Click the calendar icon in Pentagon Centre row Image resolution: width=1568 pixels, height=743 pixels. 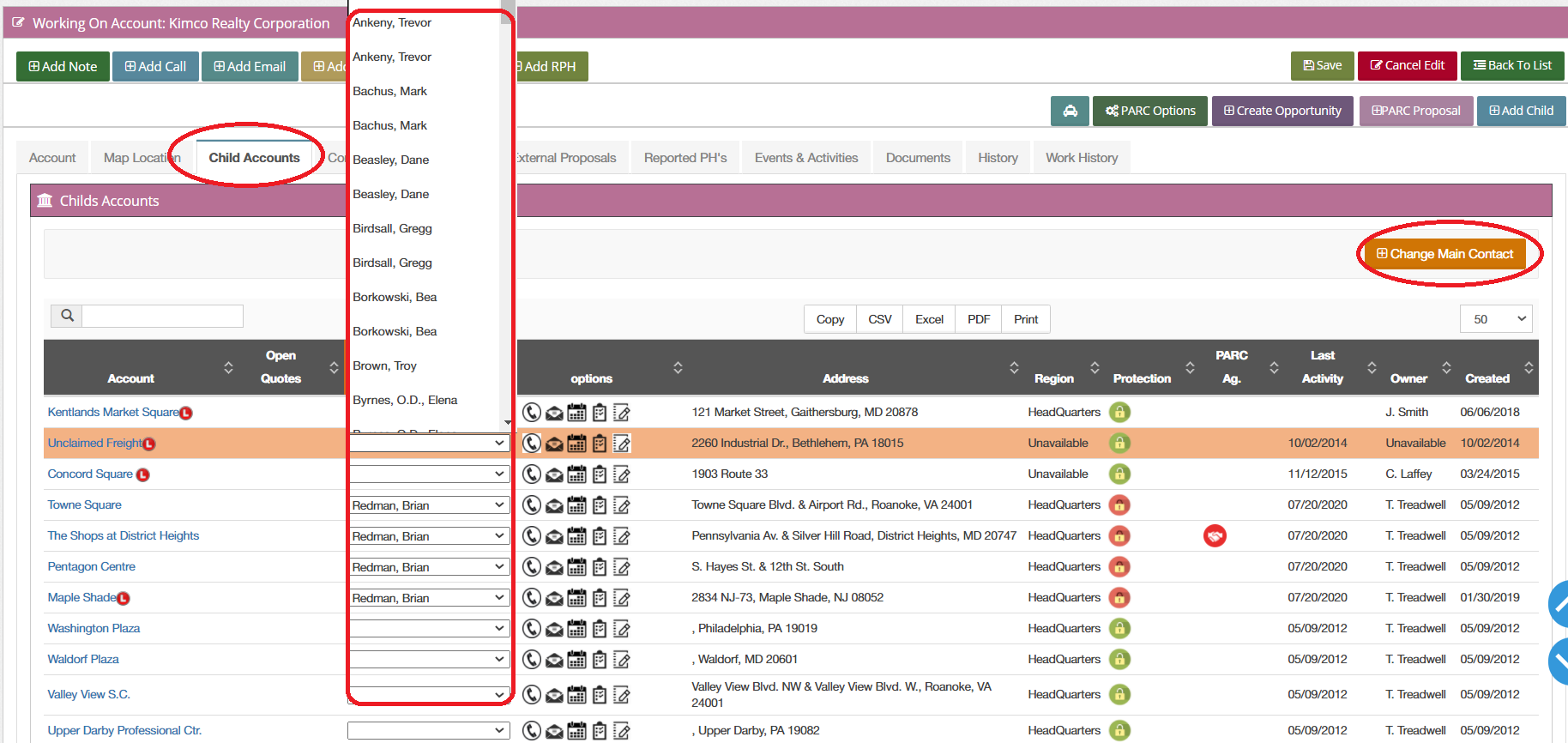point(577,567)
